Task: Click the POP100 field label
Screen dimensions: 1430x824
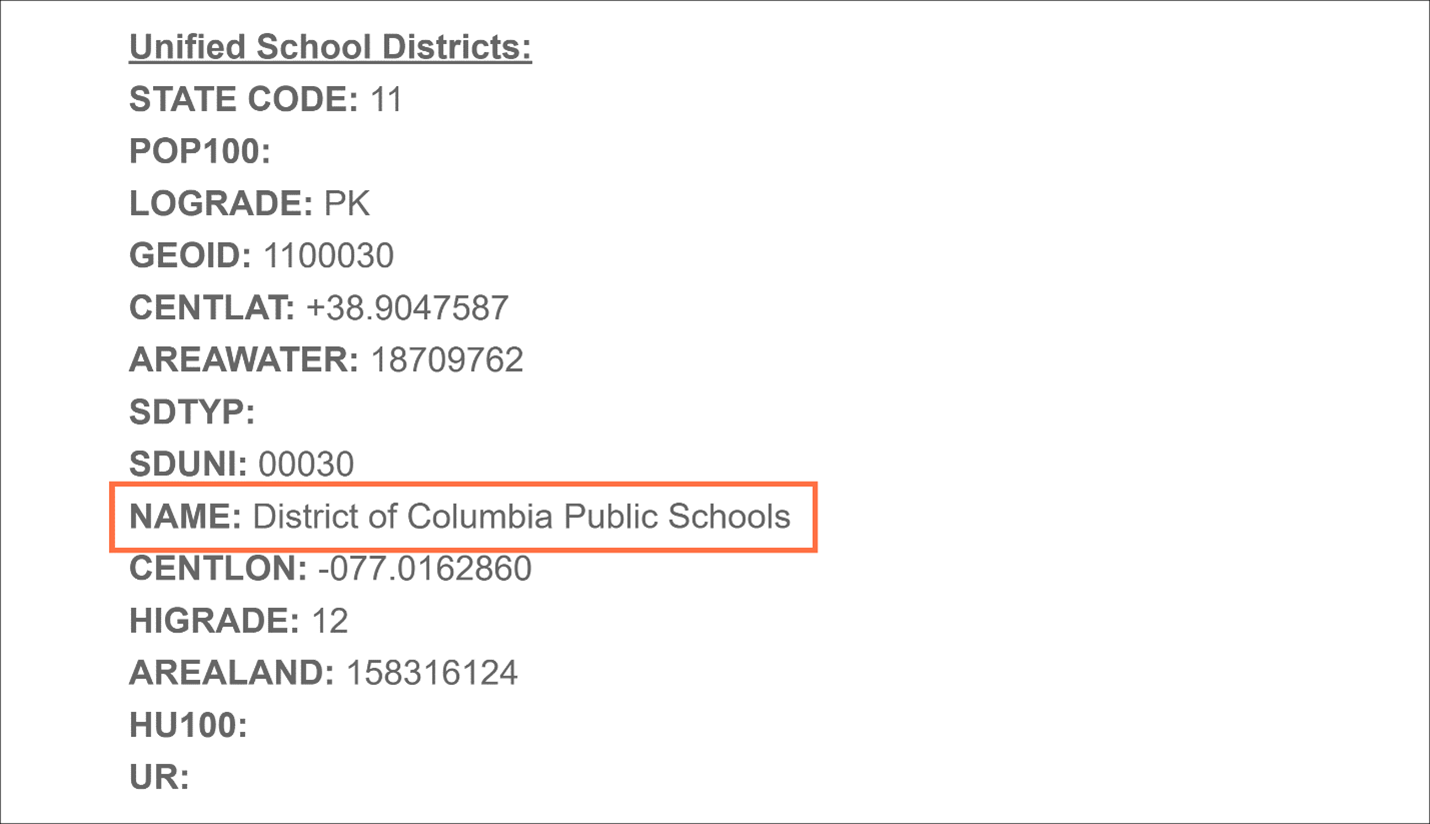Action: [x=200, y=151]
